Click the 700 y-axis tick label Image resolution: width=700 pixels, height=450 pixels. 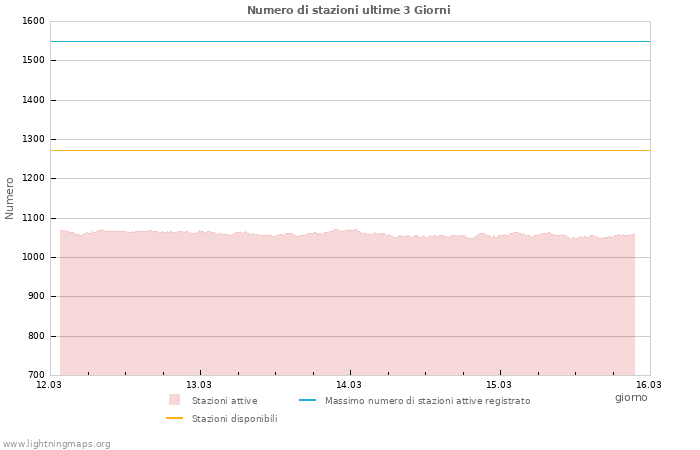pyautogui.click(x=36, y=375)
